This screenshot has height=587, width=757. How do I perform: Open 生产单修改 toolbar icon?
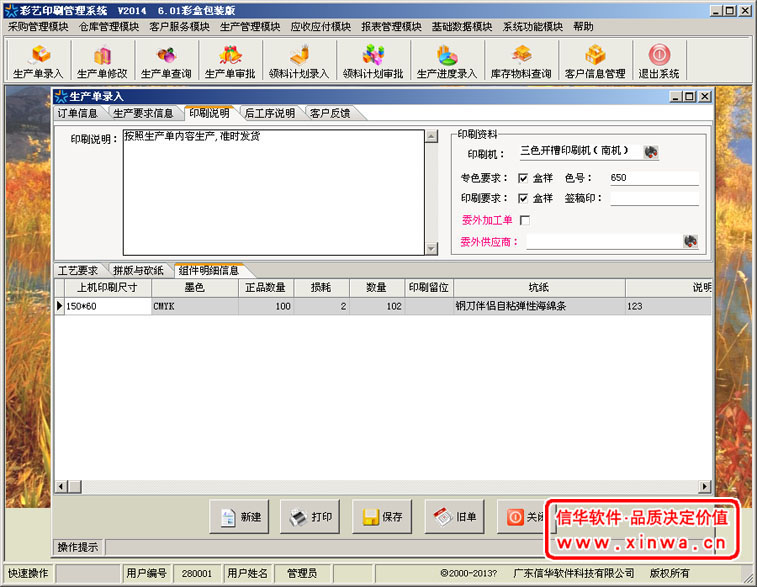point(102,60)
